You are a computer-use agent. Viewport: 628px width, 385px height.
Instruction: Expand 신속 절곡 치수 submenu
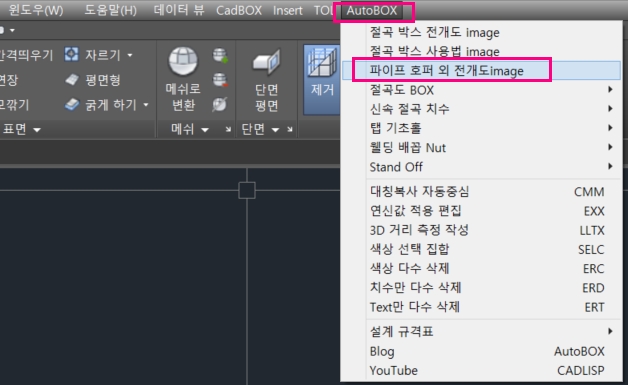tap(481, 109)
